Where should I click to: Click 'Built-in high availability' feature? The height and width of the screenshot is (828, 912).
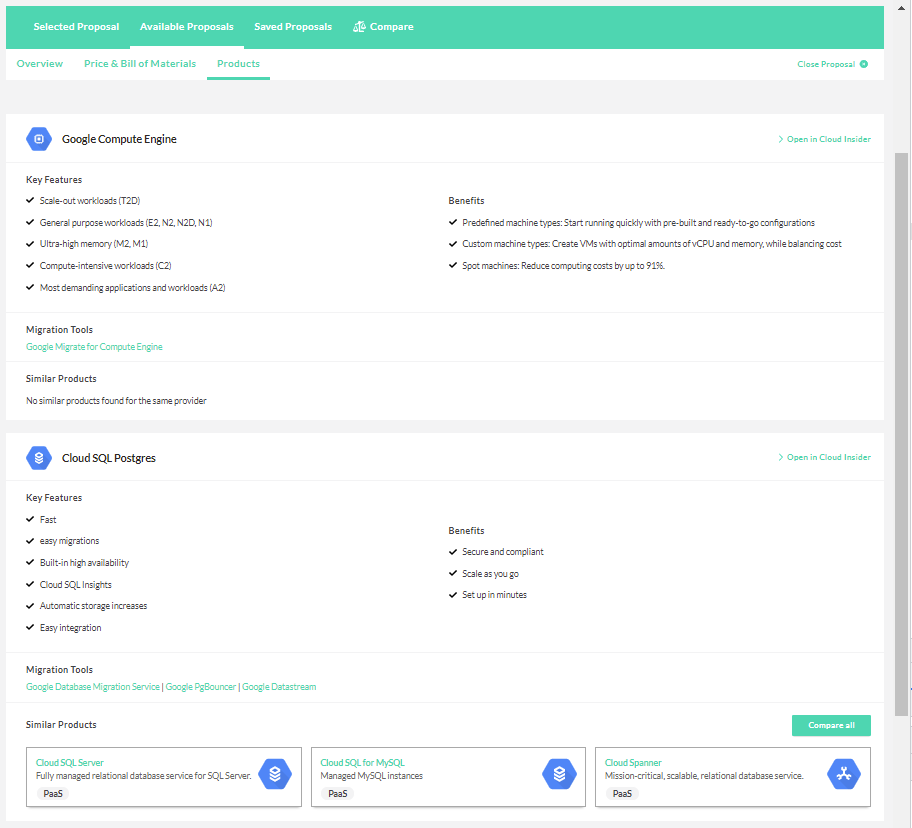pyautogui.click(x=84, y=562)
